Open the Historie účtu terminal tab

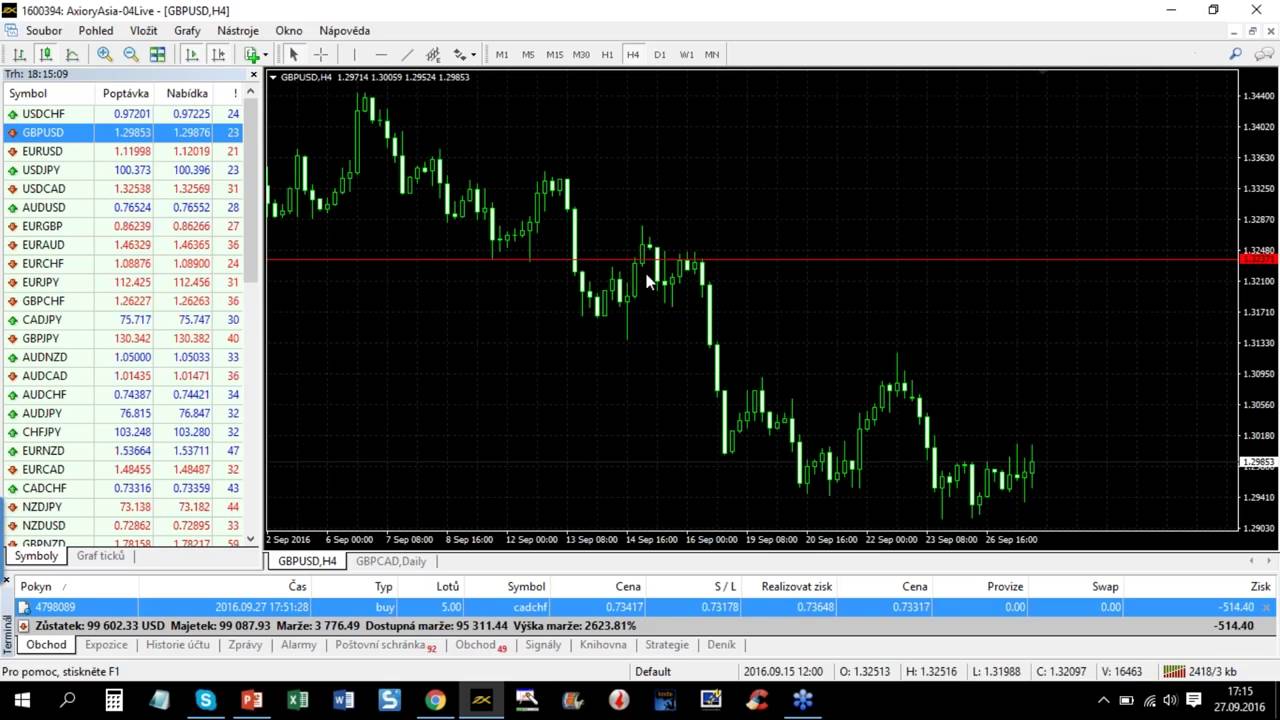pyautogui.click(x=178, y=645)
